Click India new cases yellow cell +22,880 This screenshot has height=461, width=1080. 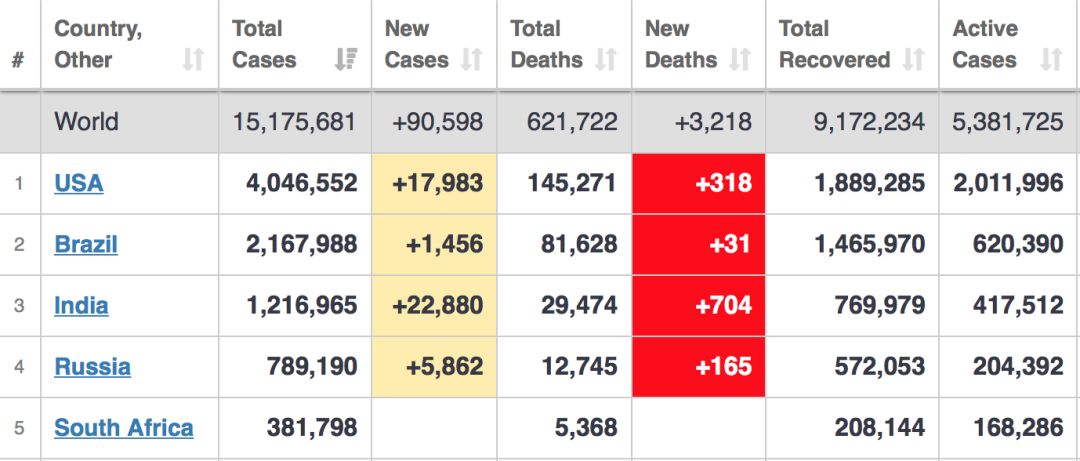434,305
